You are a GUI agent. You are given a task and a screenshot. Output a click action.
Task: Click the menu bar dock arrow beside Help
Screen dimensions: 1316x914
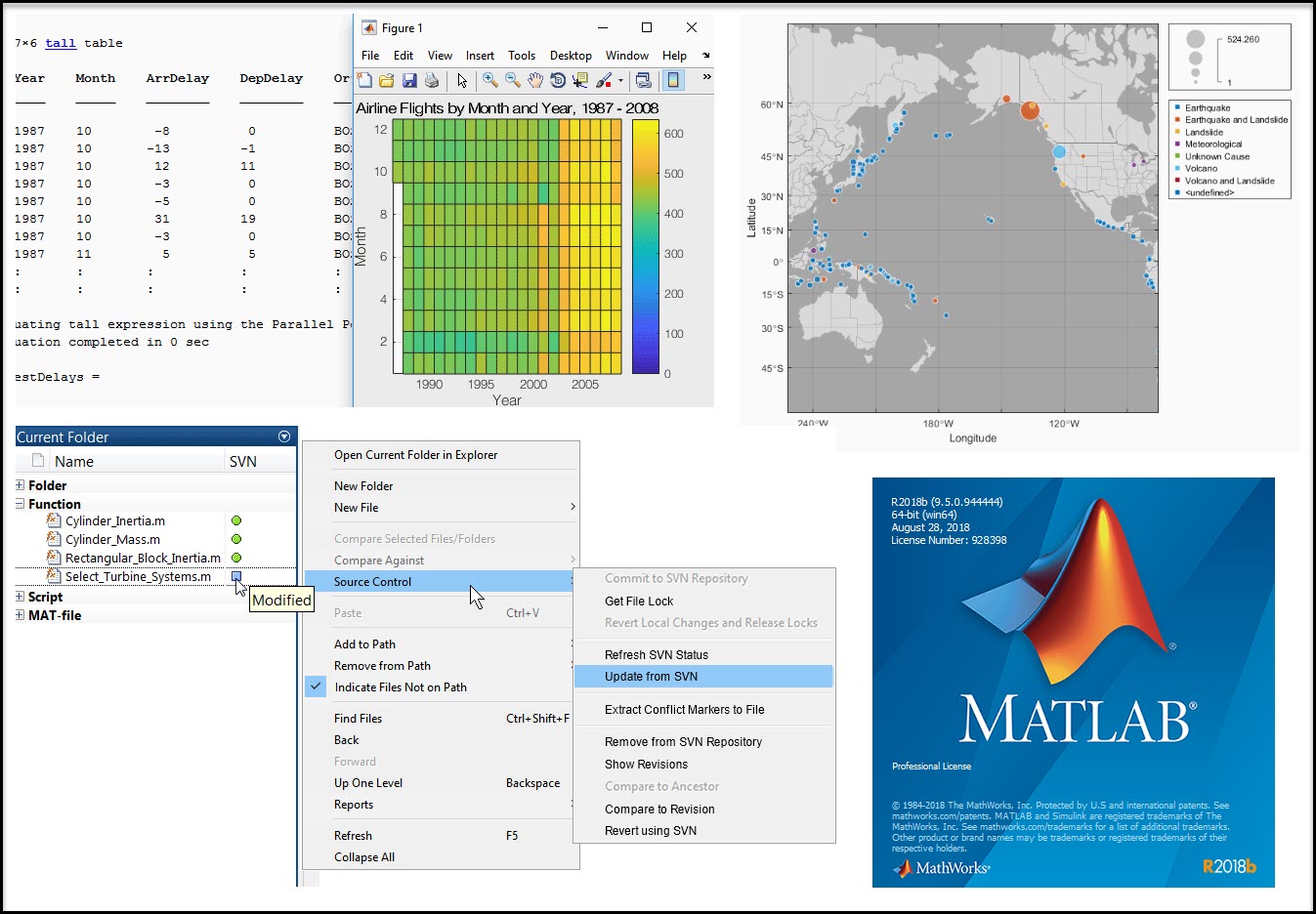pyautogui.click(x=706, y=56)
